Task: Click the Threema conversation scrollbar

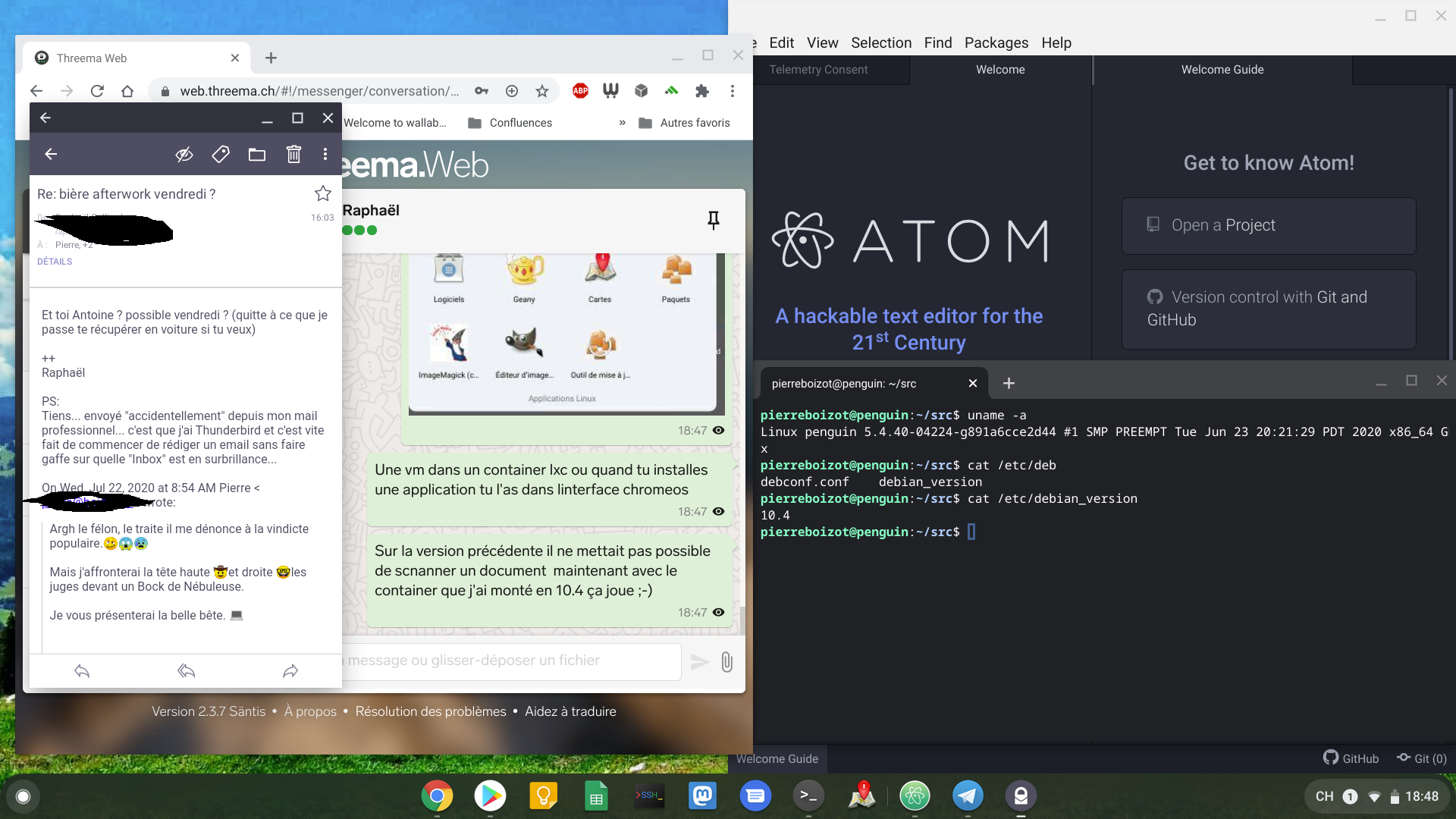Action: (742, 620)
